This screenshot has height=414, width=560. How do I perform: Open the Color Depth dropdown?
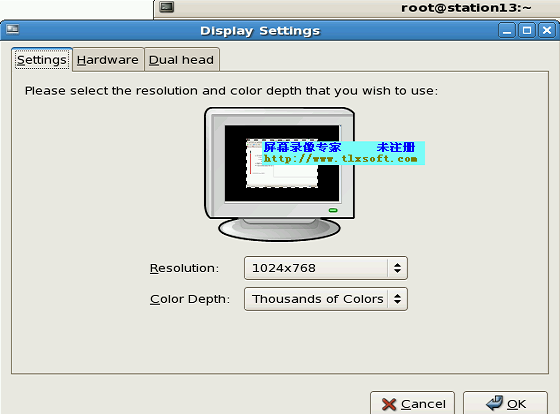coord(326,299)
